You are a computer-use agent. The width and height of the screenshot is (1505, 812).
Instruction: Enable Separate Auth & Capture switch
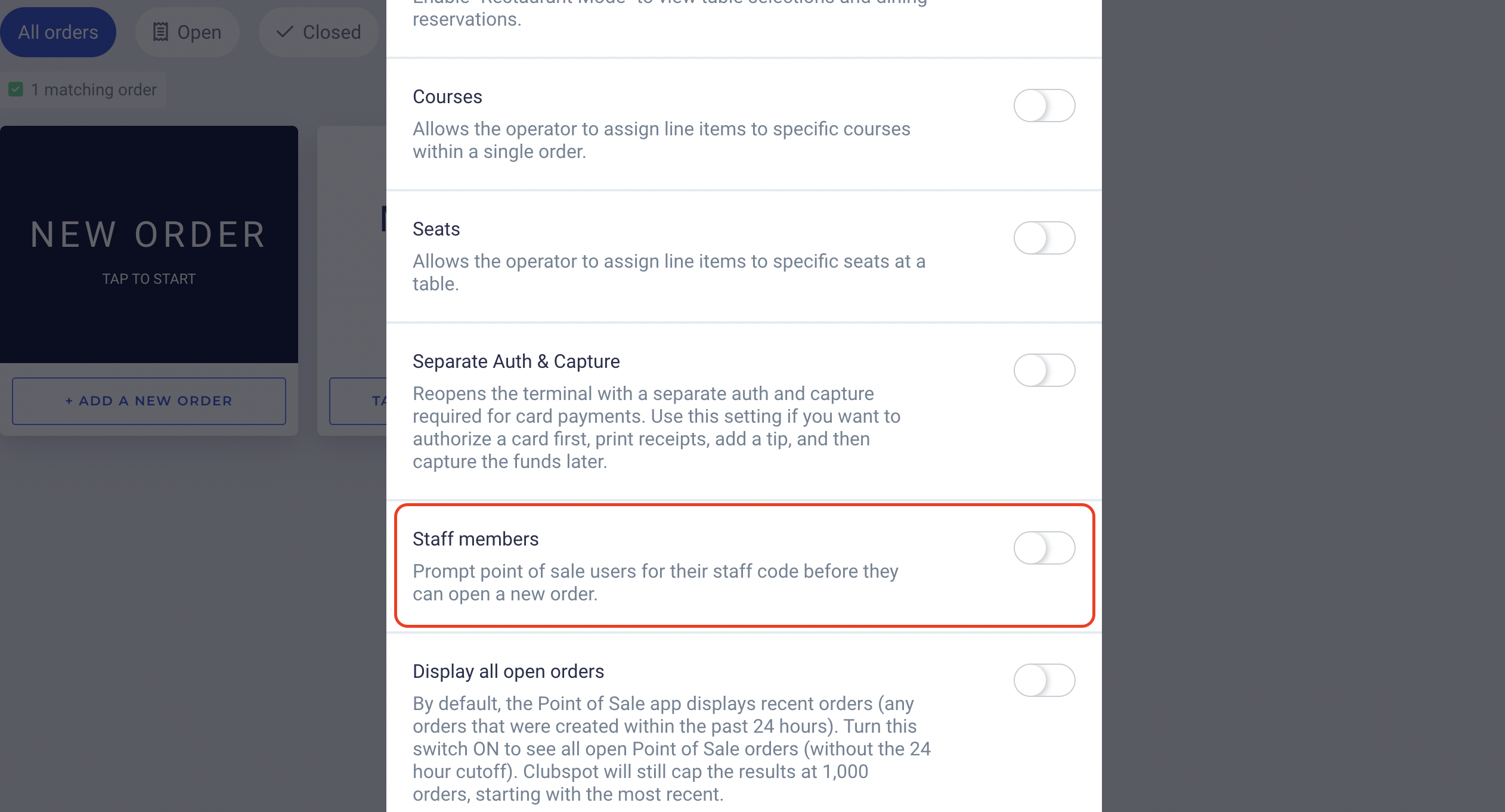click(x=1044, y=370)
